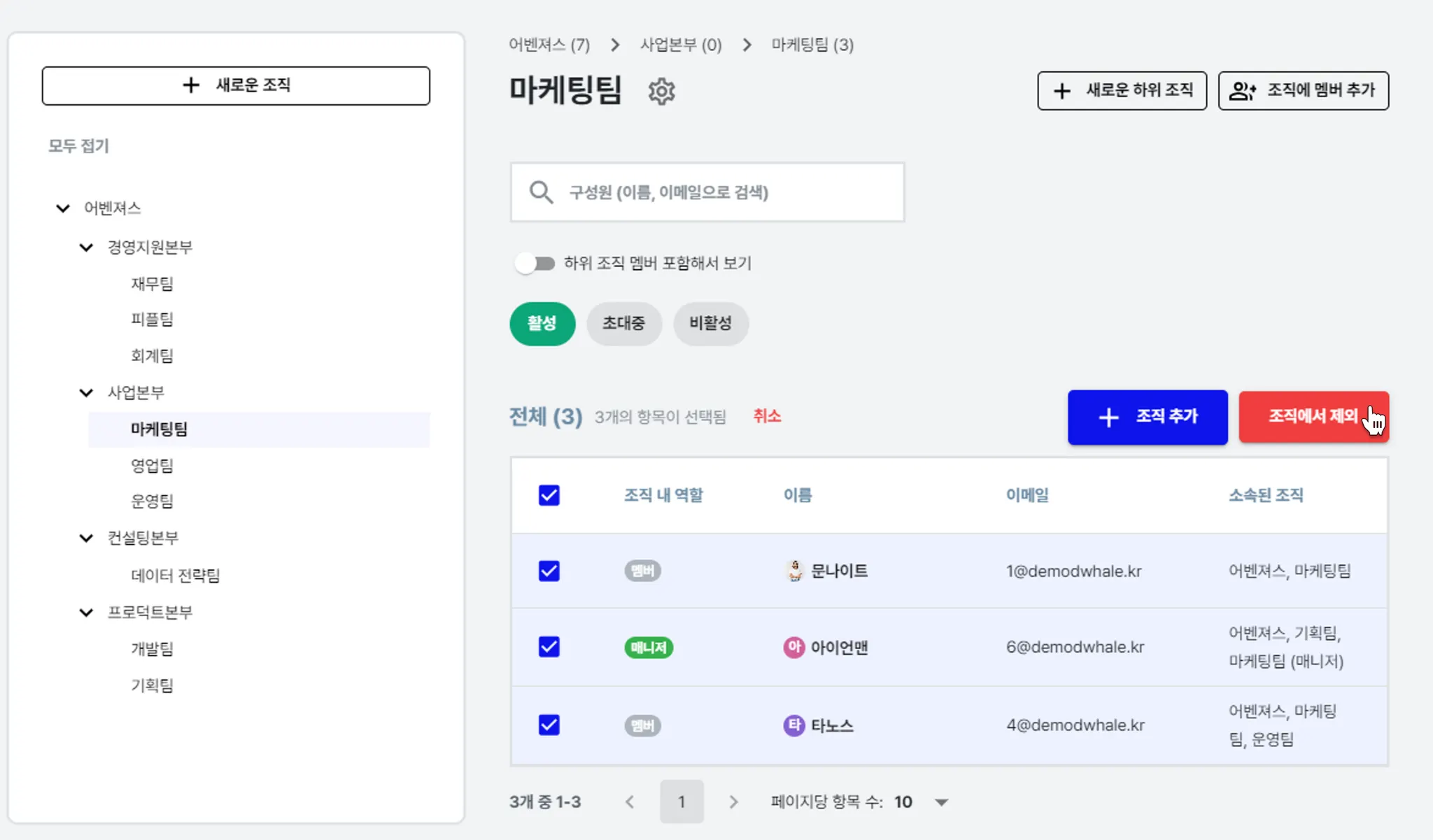The width and height of the screenshot is (1433, 840).
Task: Click the search magnifier icon
Action: pos(541,192)
